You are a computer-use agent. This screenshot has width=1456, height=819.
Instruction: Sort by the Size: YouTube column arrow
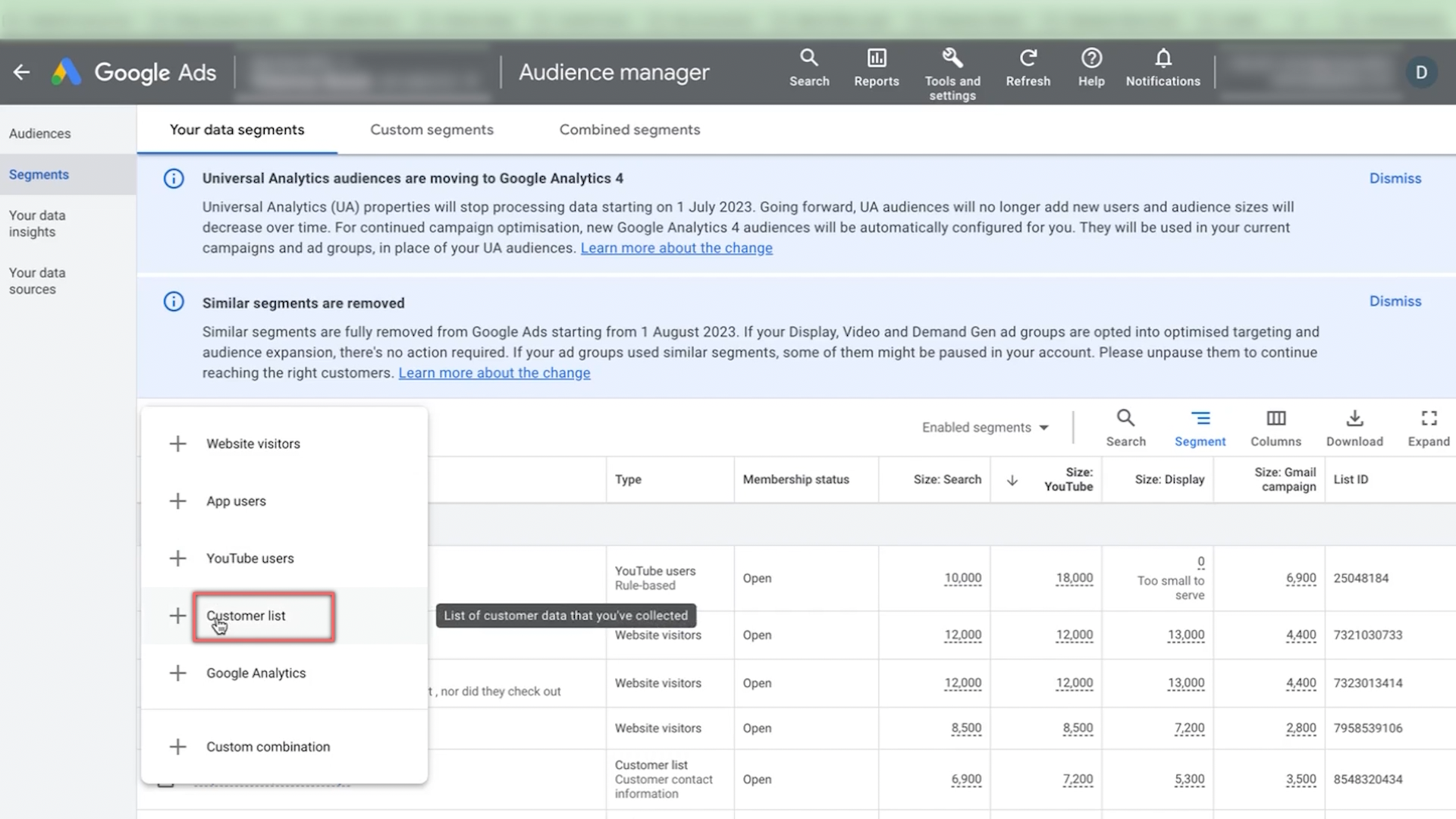click(x=1012, y=480)
